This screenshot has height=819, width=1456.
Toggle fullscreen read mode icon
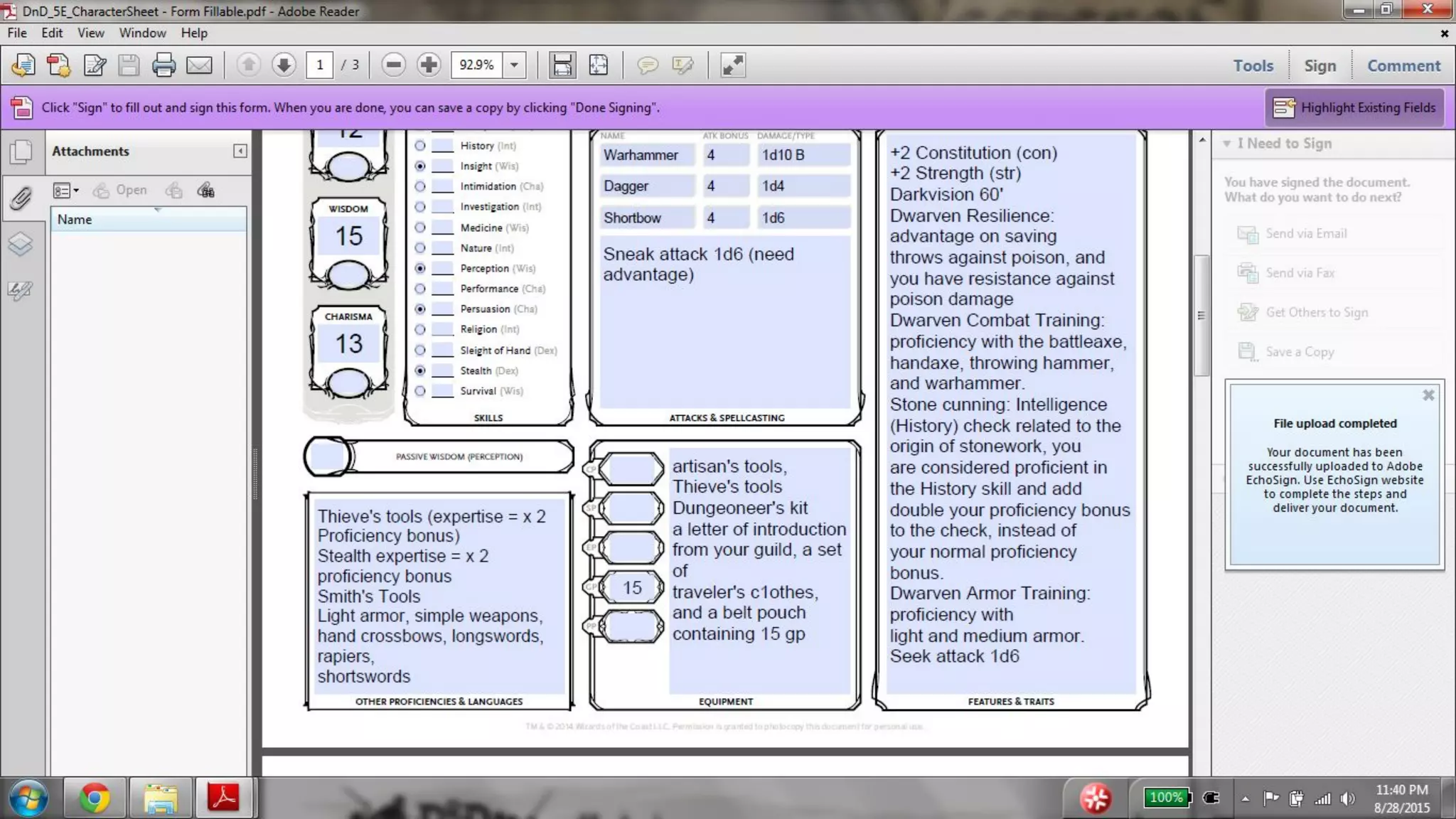point(732,65)
